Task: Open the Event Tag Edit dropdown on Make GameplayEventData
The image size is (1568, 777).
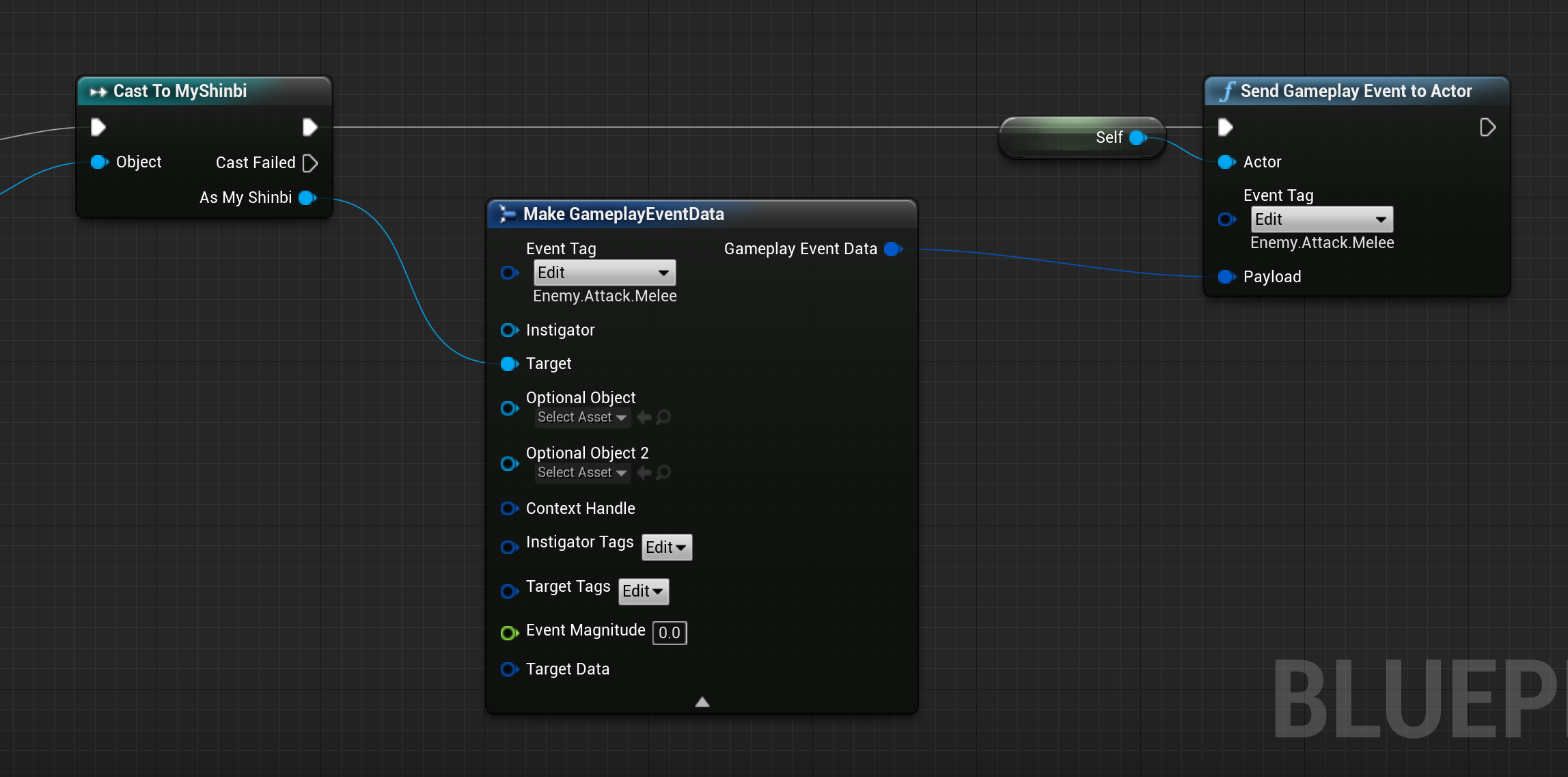Action: (x=604, y=272)
